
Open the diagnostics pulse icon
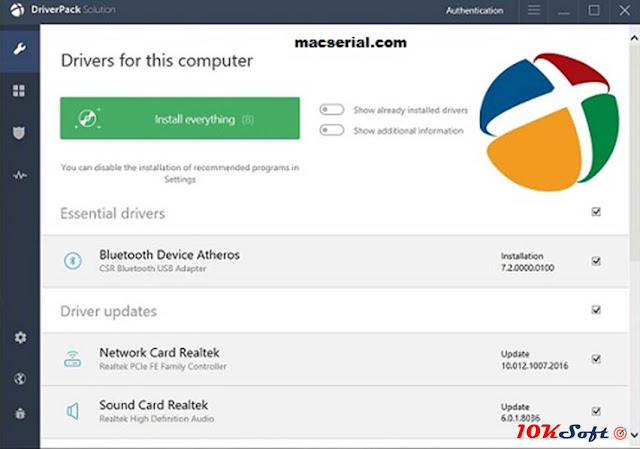point(19,175)
